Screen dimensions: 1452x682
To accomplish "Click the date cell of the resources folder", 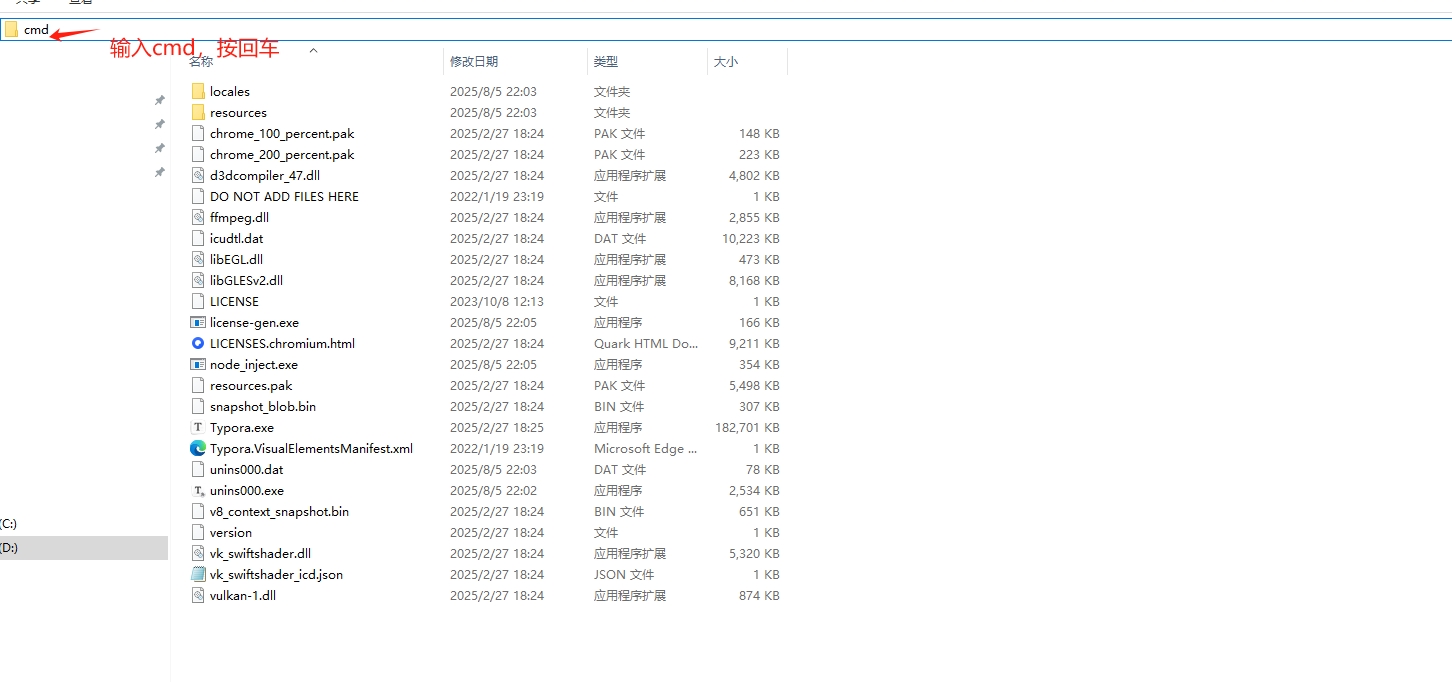I will click(x=493, y=113).
